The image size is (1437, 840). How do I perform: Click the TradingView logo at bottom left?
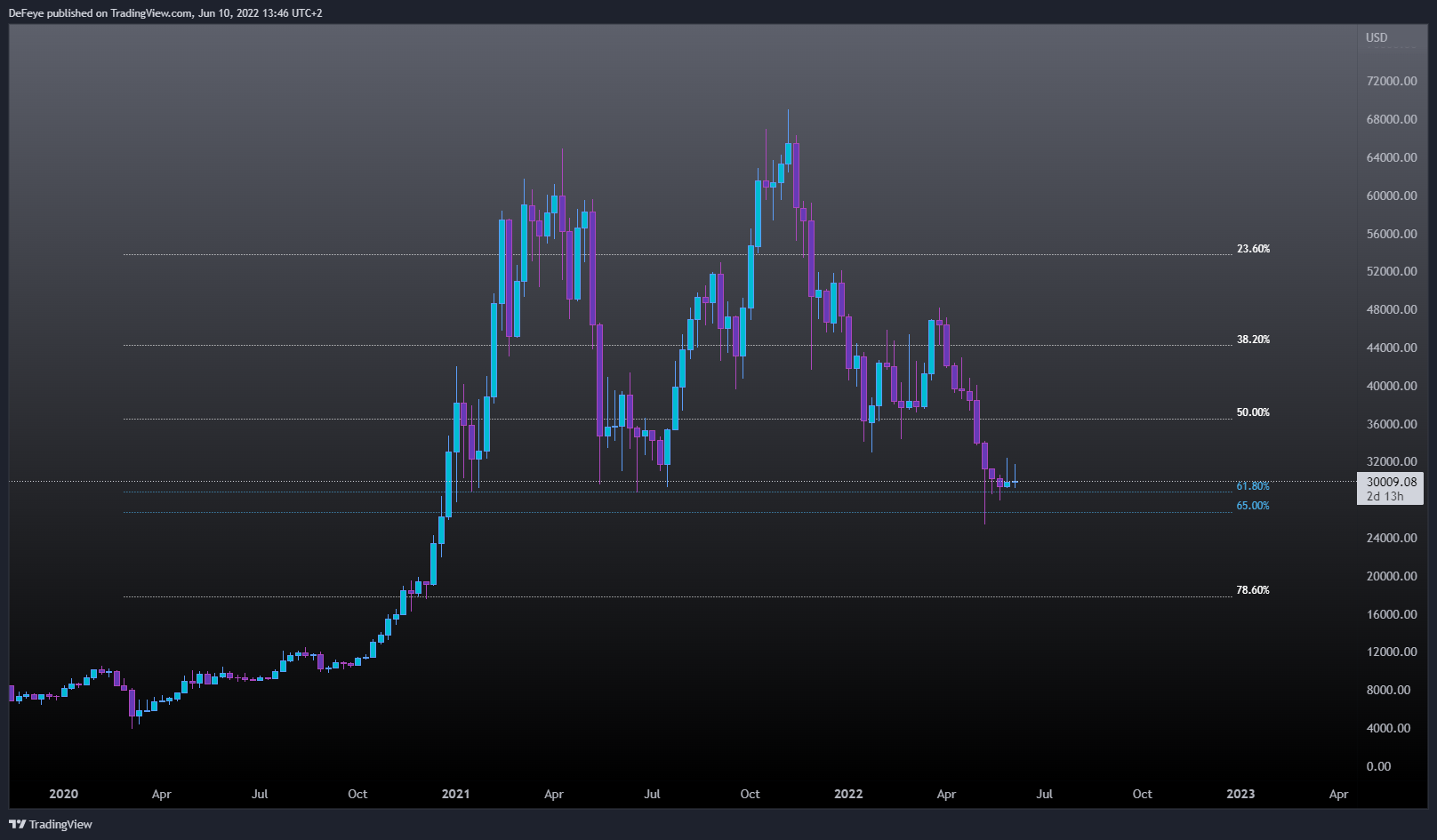click(51, 824)
